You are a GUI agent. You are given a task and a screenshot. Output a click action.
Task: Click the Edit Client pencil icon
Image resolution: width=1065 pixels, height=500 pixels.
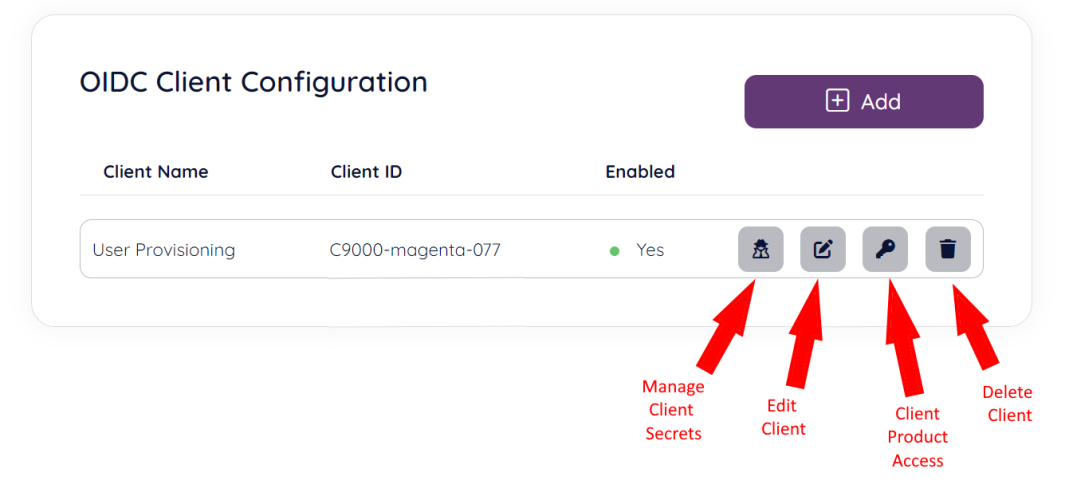coord(822,249)
